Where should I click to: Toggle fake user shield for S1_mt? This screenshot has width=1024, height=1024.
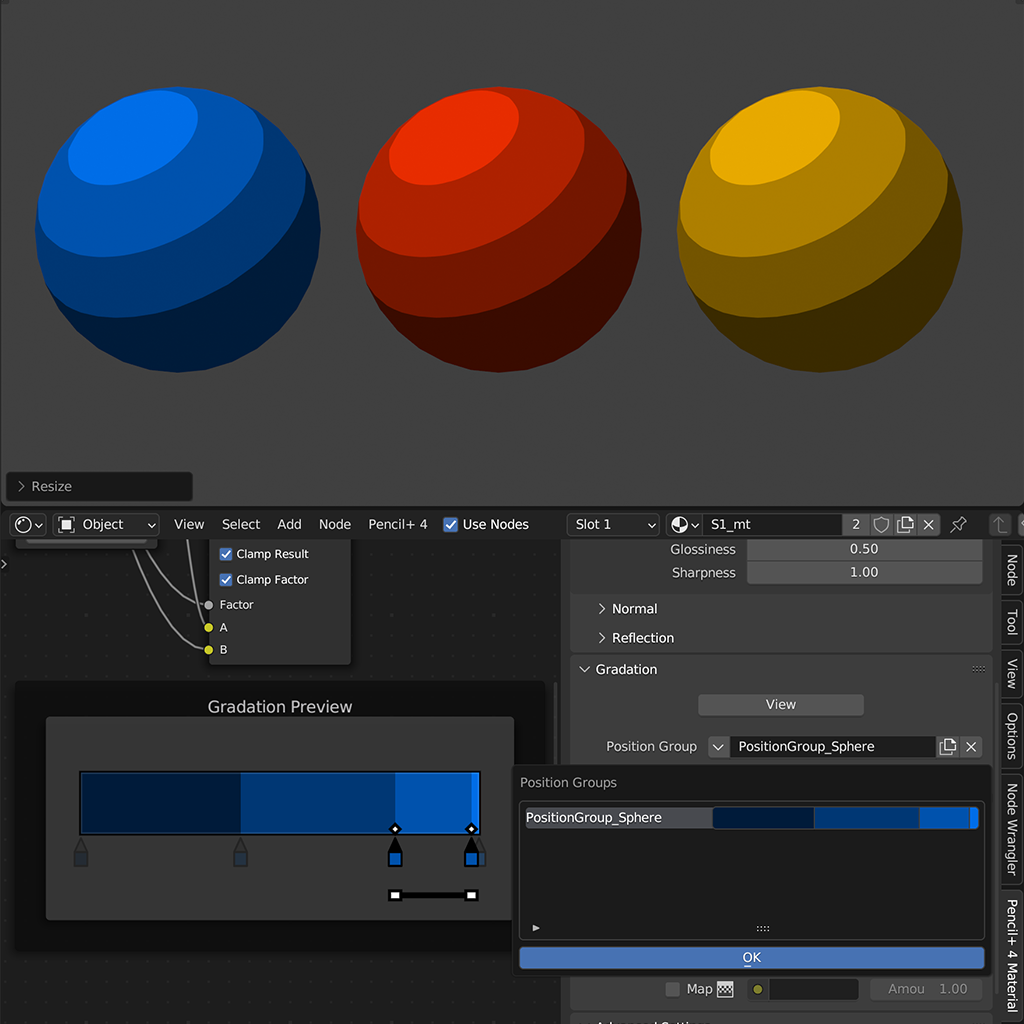point(881,525)
